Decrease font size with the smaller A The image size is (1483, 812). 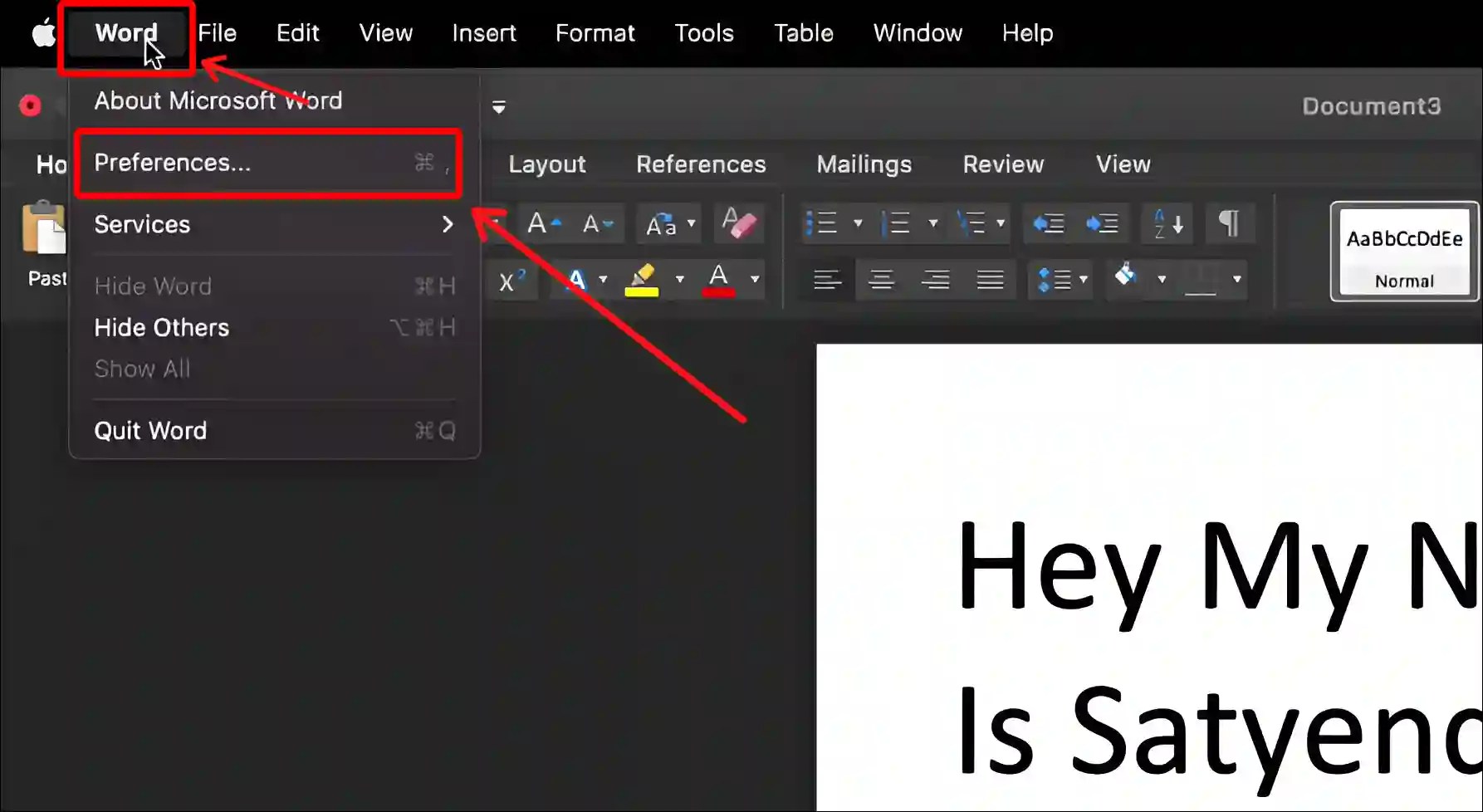[597, 223]
